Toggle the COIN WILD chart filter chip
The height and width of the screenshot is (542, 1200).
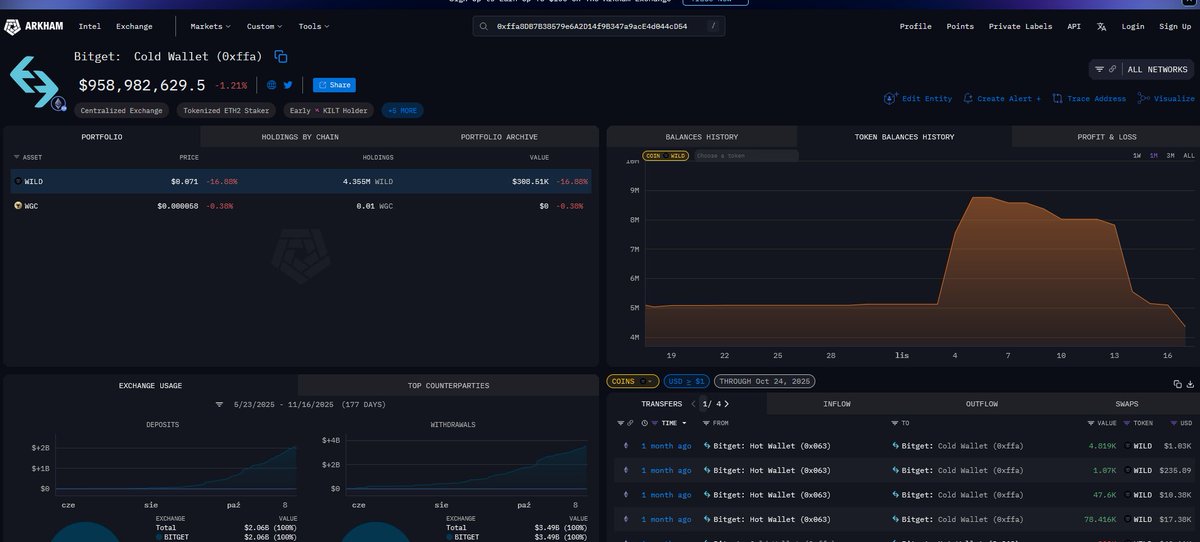pyautogui.click(x=665, y=156)
